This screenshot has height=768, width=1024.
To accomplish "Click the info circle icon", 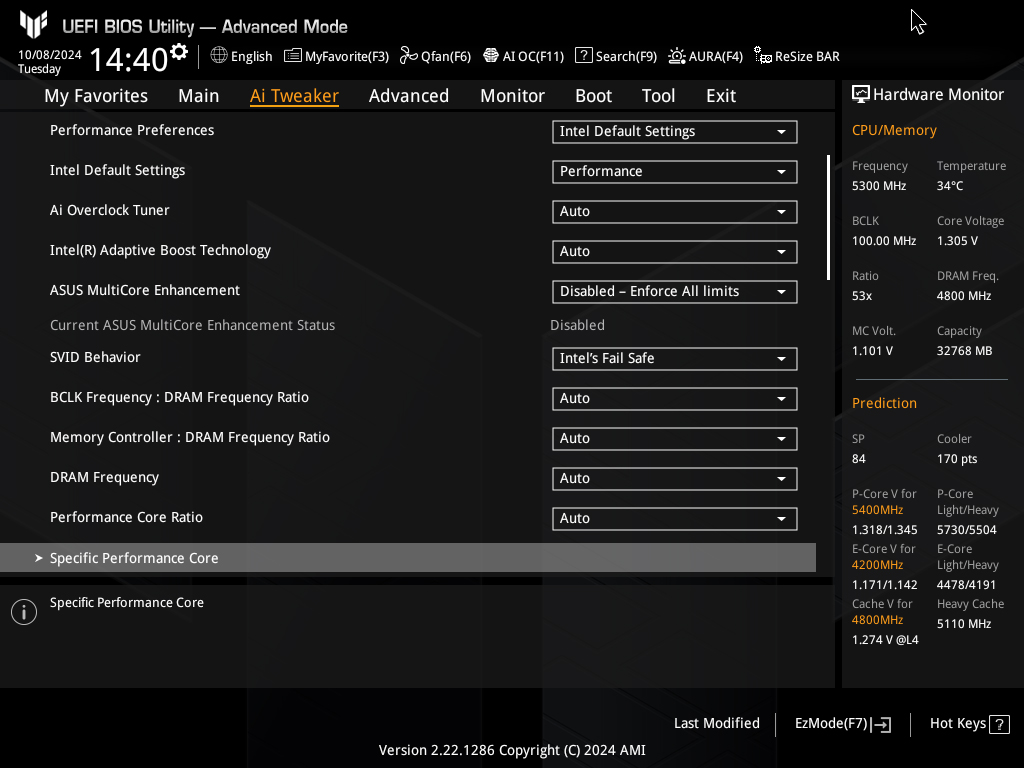I will pos(24,612).
